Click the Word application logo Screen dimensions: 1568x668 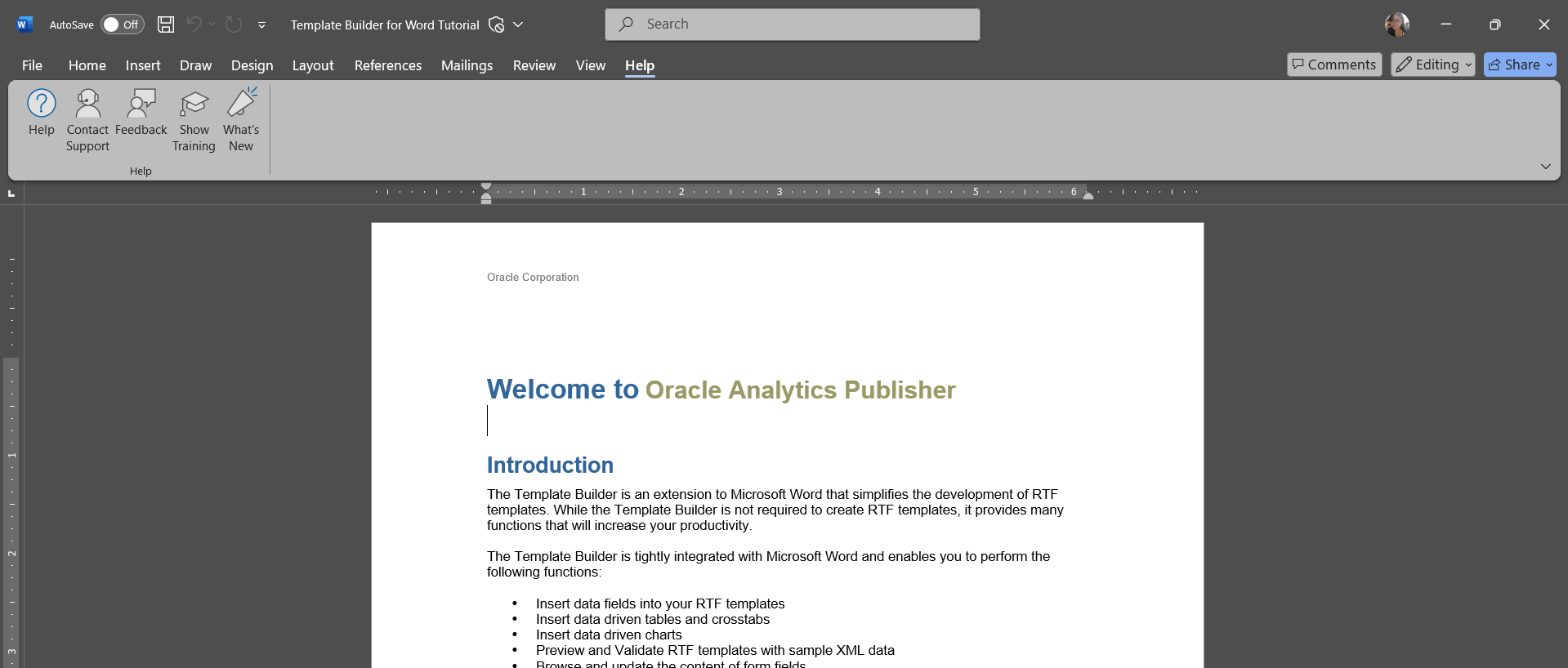[25, 24]
